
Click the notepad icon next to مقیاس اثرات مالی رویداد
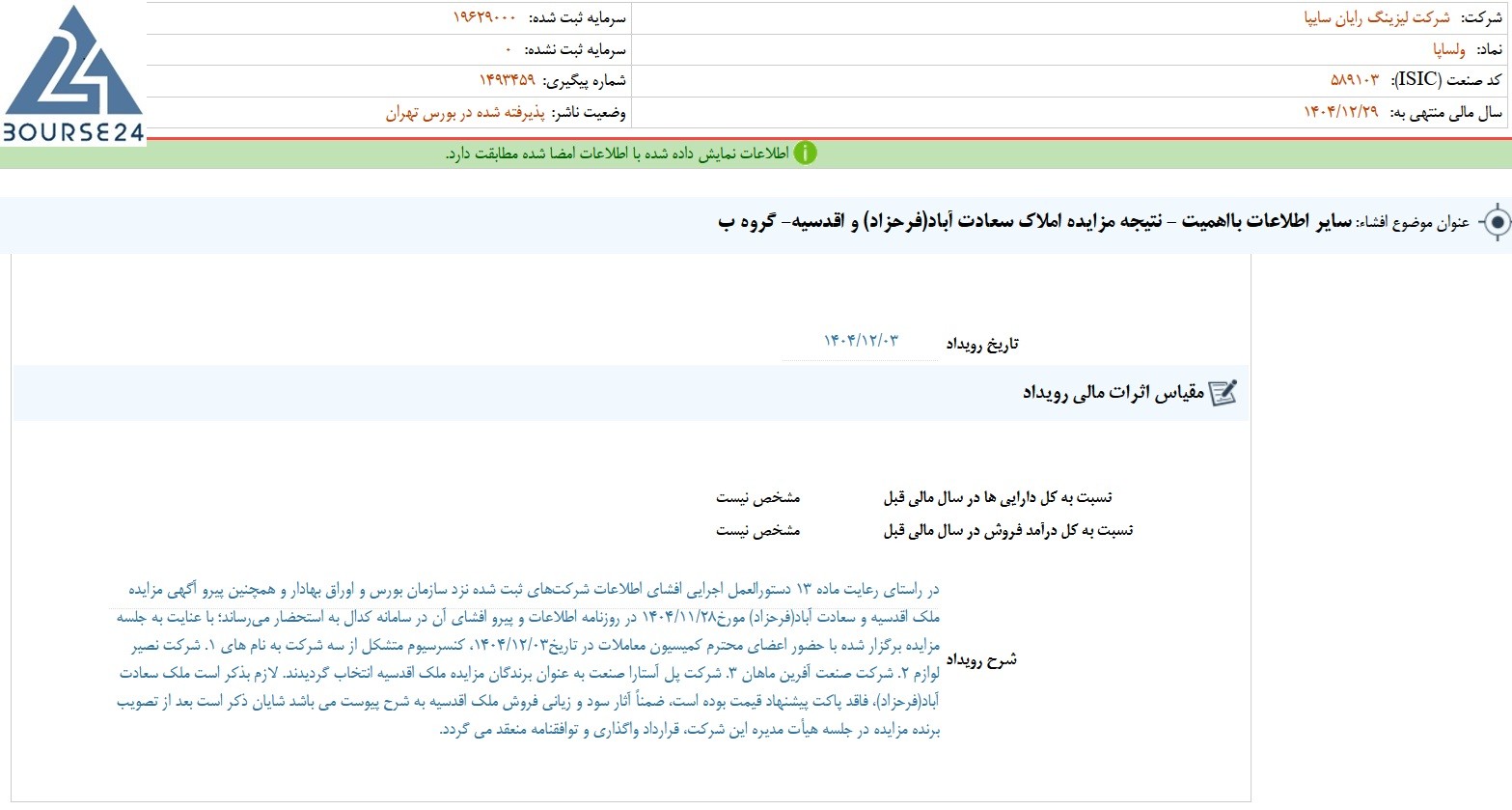coord(1223,393)
